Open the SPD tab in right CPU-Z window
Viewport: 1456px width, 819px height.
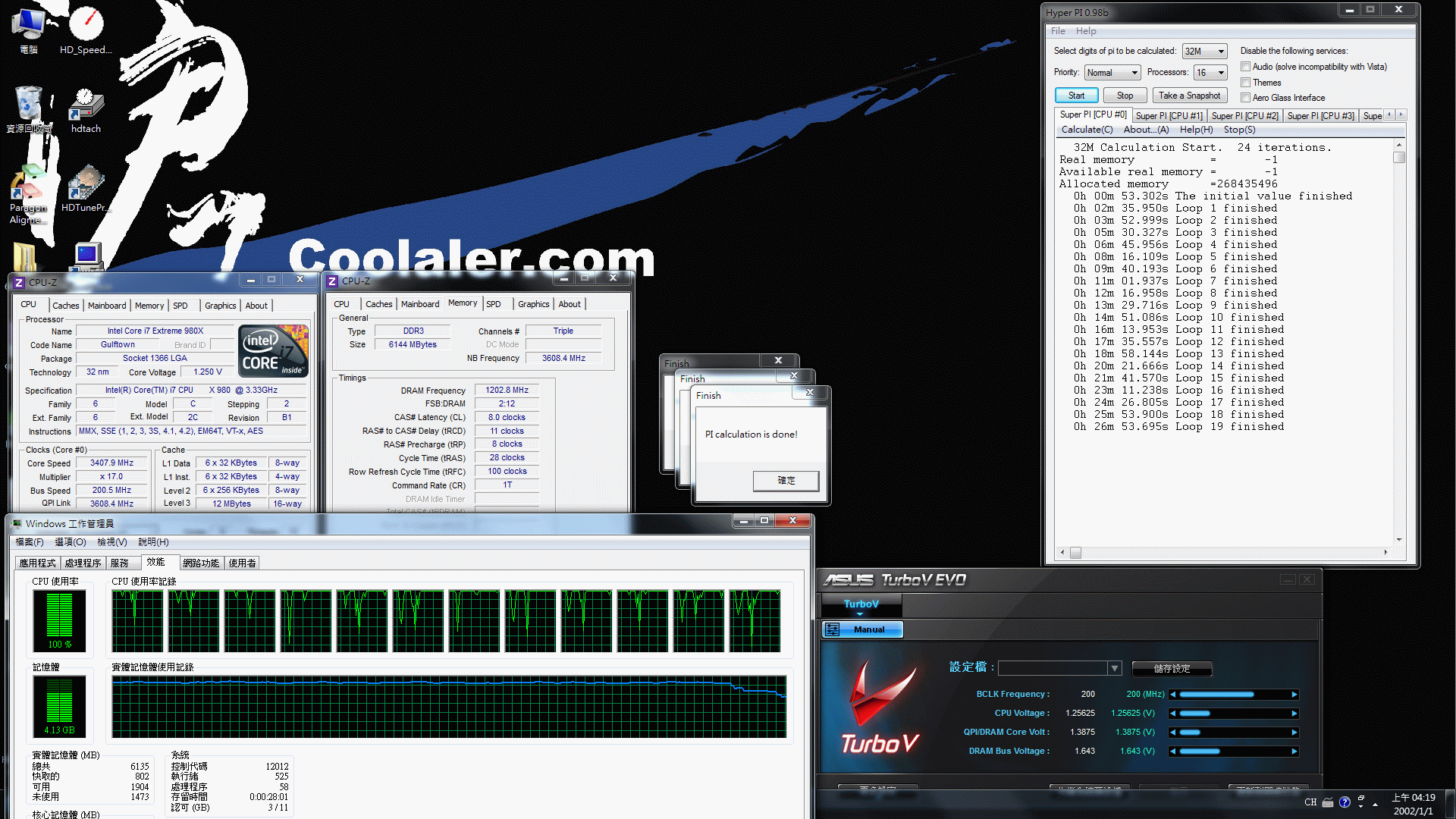tap(494, 304)
